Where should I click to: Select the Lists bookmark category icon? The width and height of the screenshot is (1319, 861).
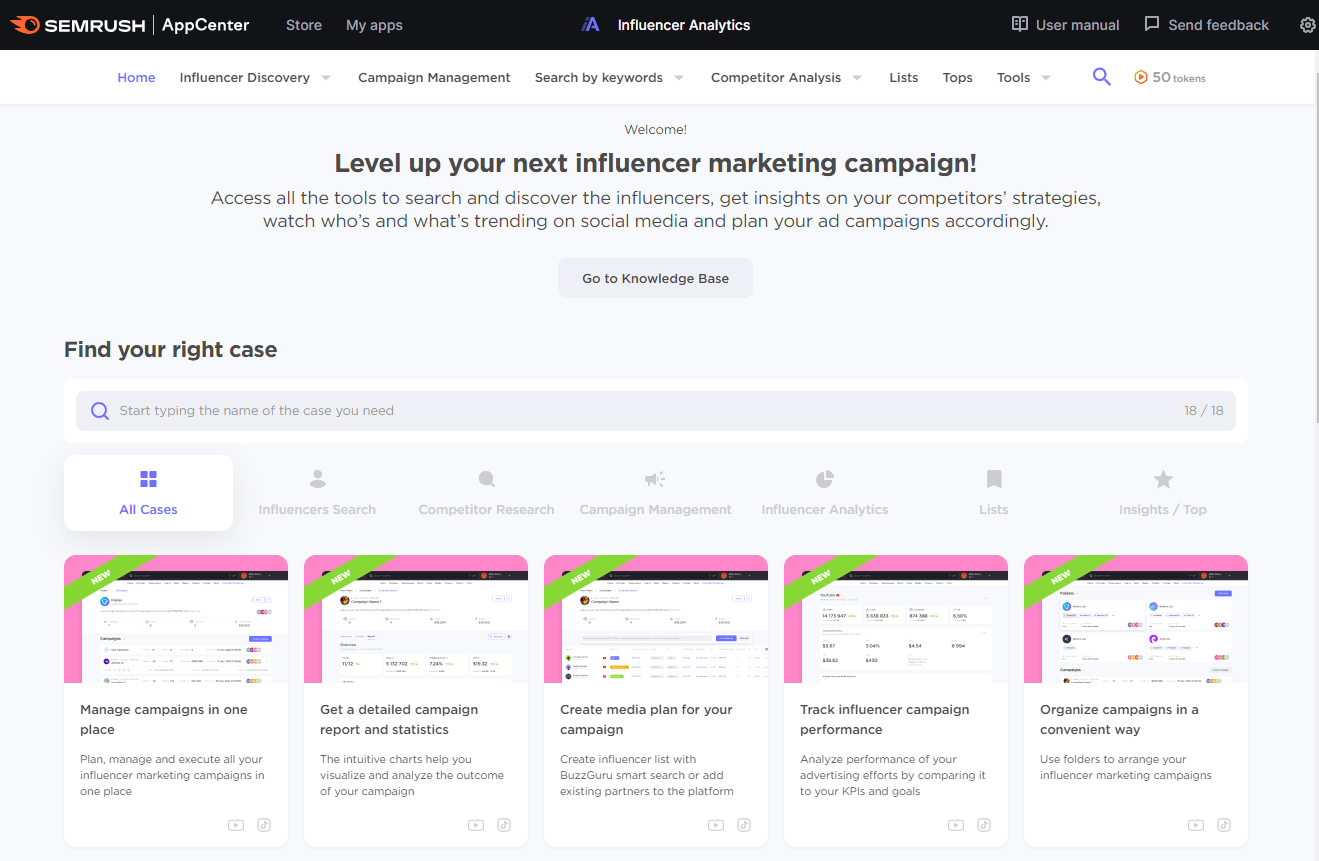click(x=993, y=479)
